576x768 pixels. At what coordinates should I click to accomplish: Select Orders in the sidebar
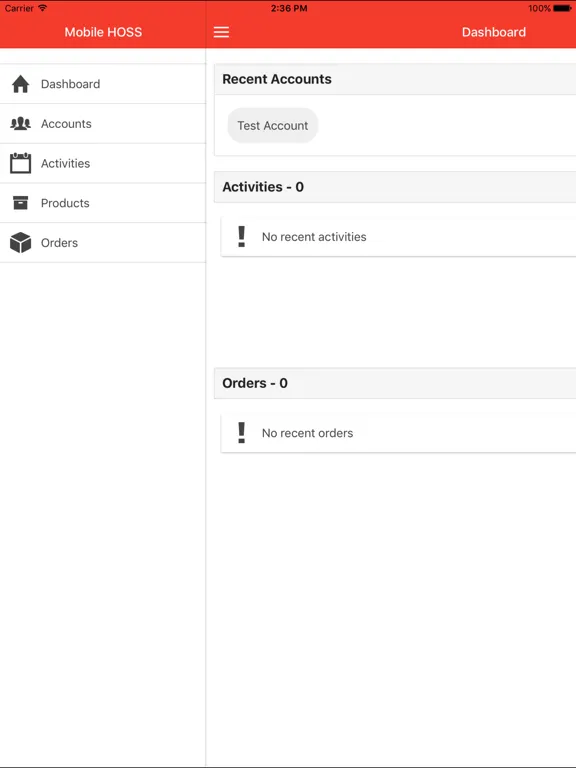pyautogui.click(x=103, y=242)
